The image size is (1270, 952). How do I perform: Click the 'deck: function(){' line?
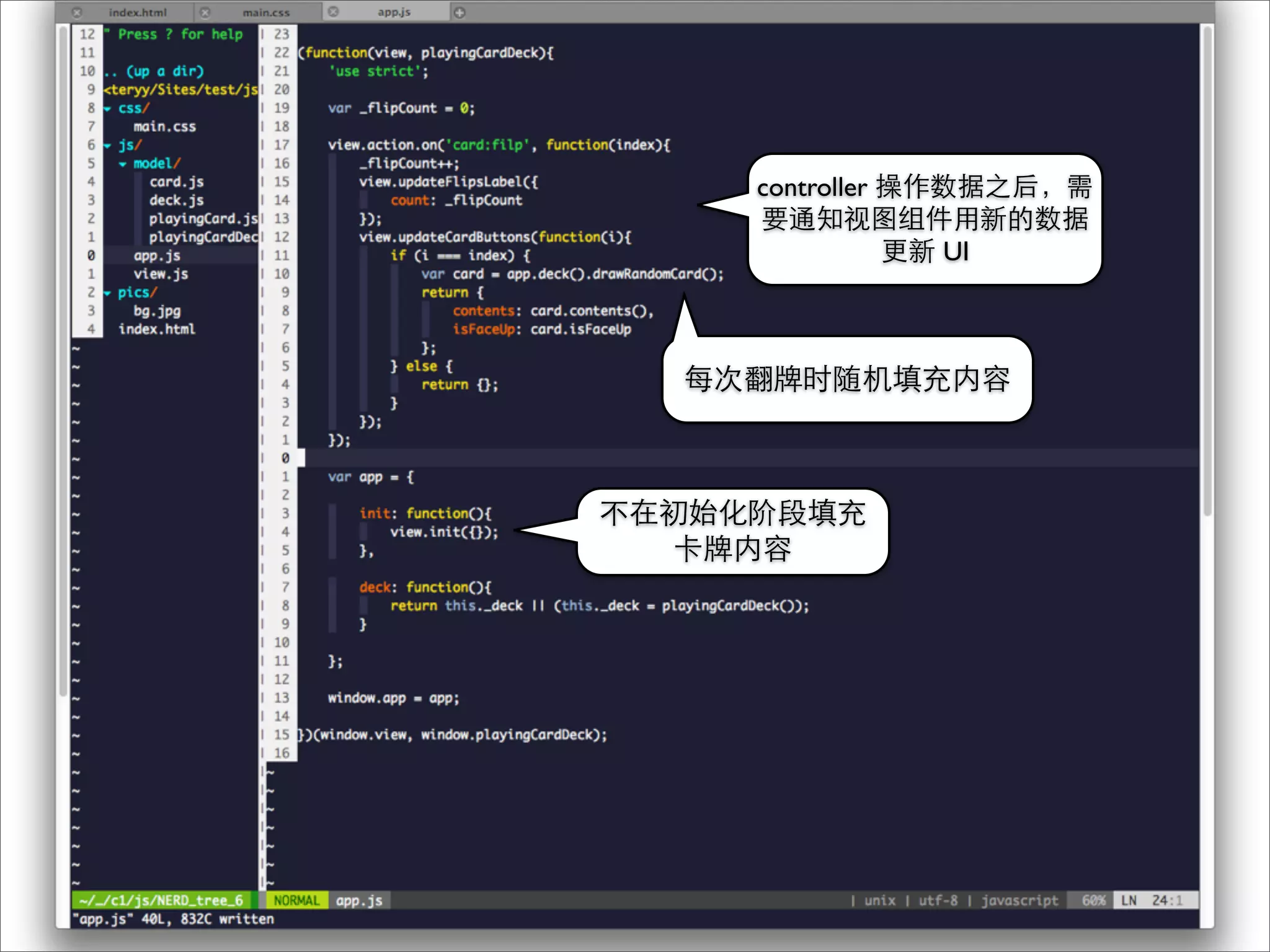click(x=425, y=587)
